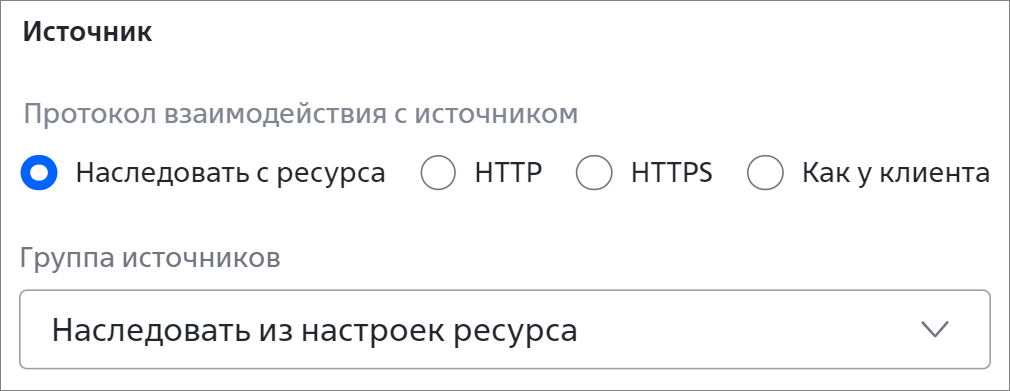The image size is (1010, 391).
Task: Click the 'Источник' section heading
Action: click(88, 32)
